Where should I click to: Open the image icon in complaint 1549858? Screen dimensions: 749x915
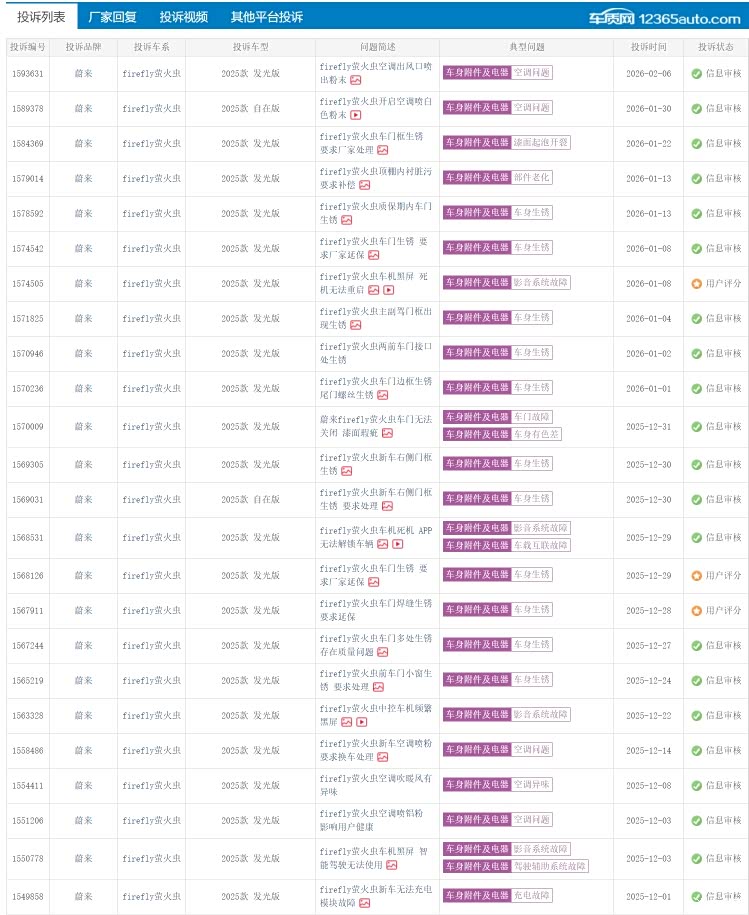click(x=365, y=903)
